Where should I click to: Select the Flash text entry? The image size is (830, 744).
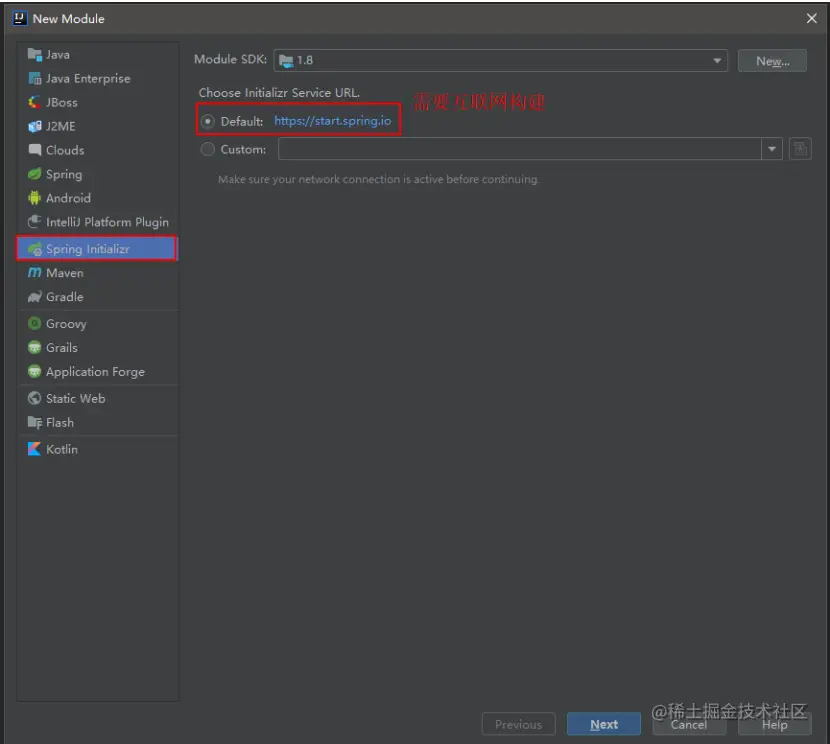(x=60, y=422)
